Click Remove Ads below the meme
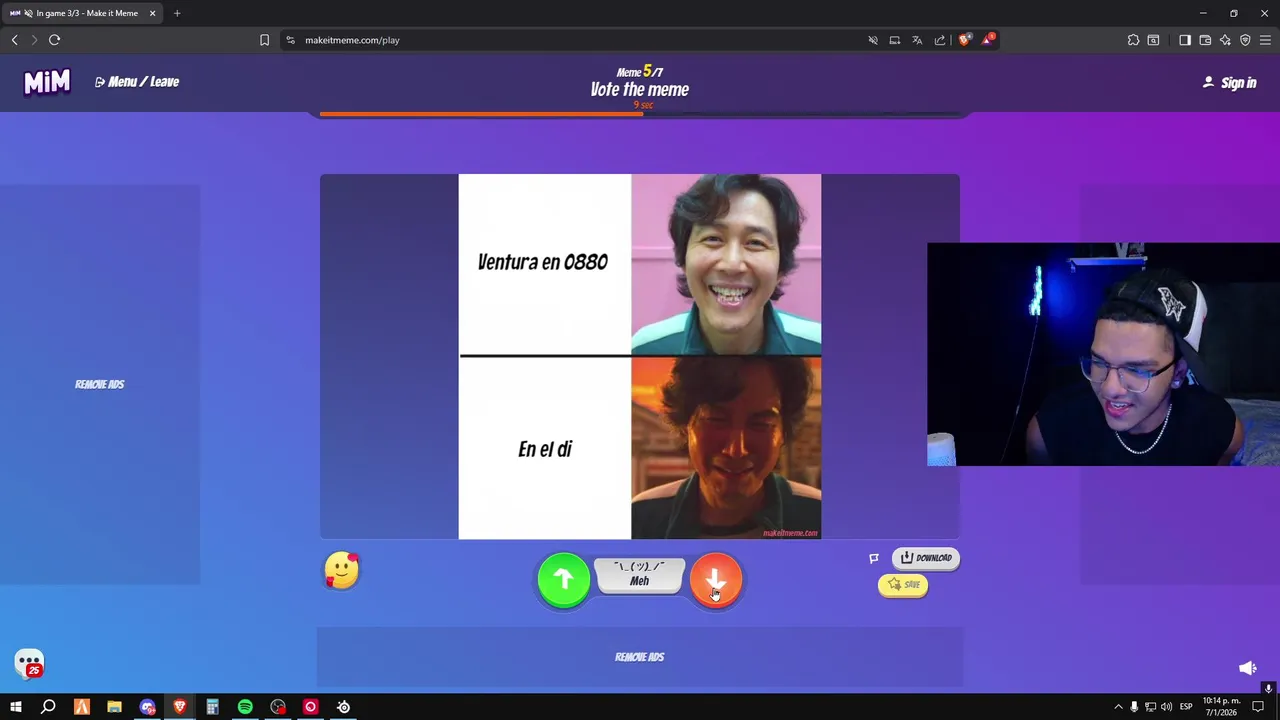 640,657
